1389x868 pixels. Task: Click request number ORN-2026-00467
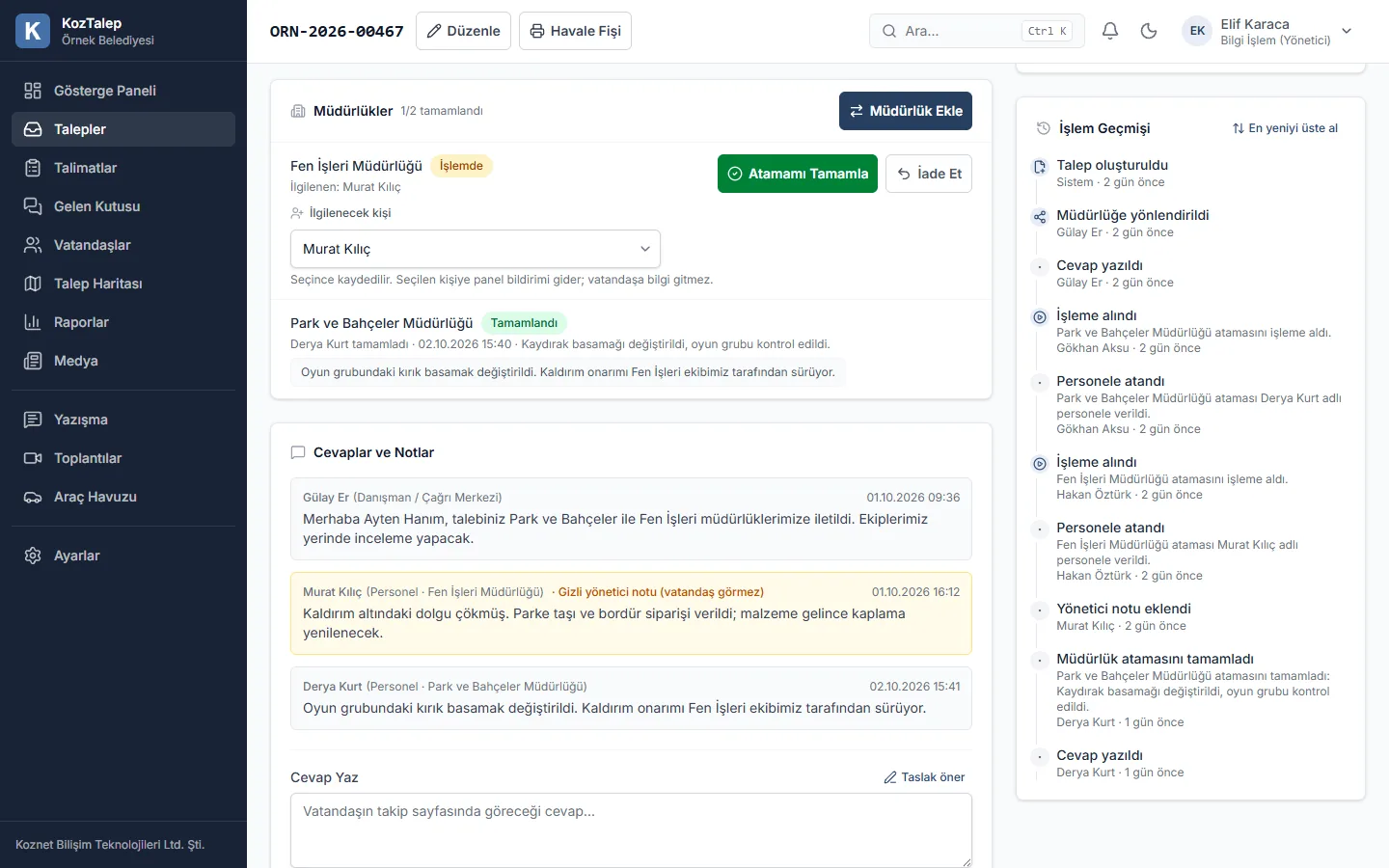pyautogui.click(x=337, y=31)
